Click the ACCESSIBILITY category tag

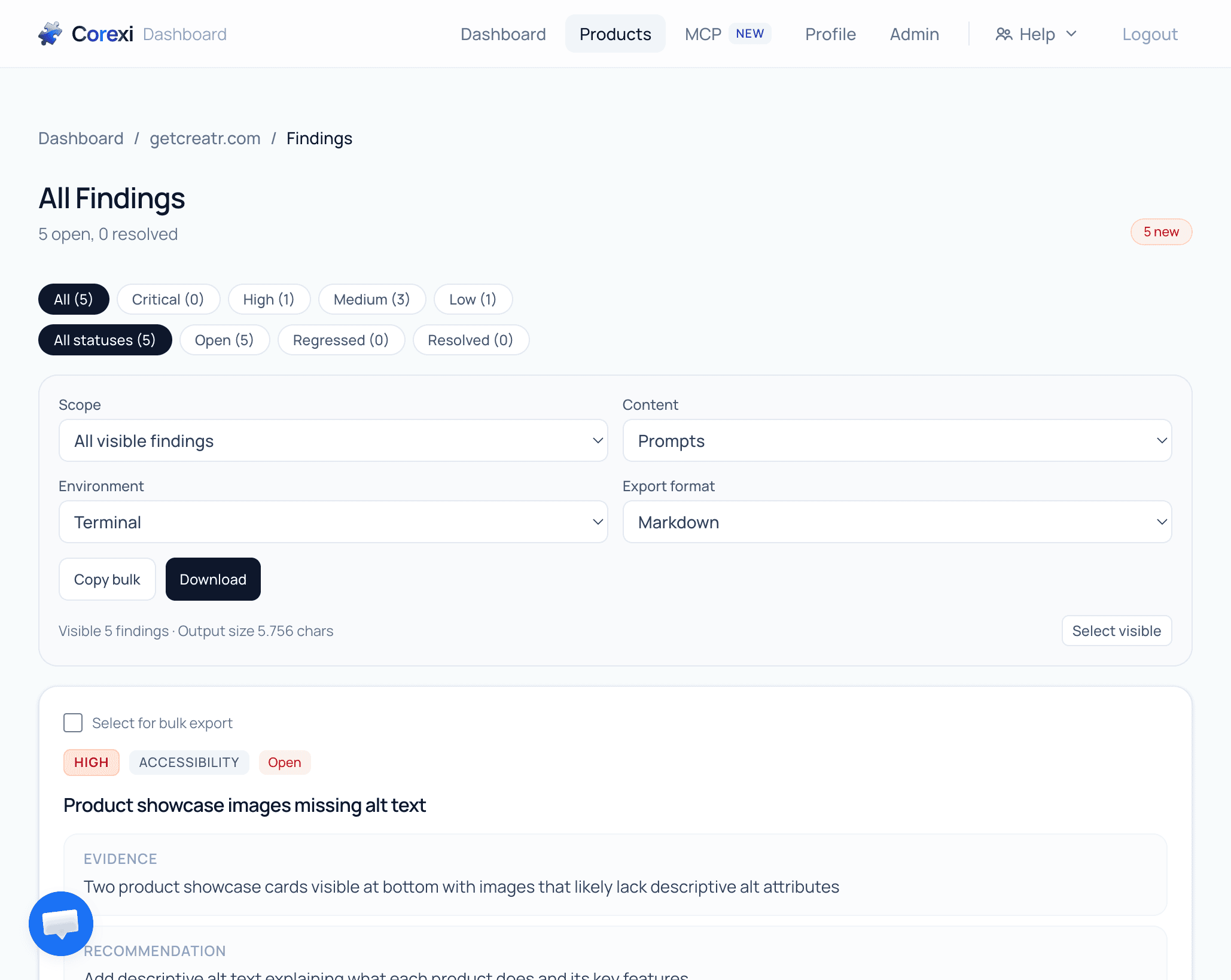pyautogui.click(x=189, y=762)
